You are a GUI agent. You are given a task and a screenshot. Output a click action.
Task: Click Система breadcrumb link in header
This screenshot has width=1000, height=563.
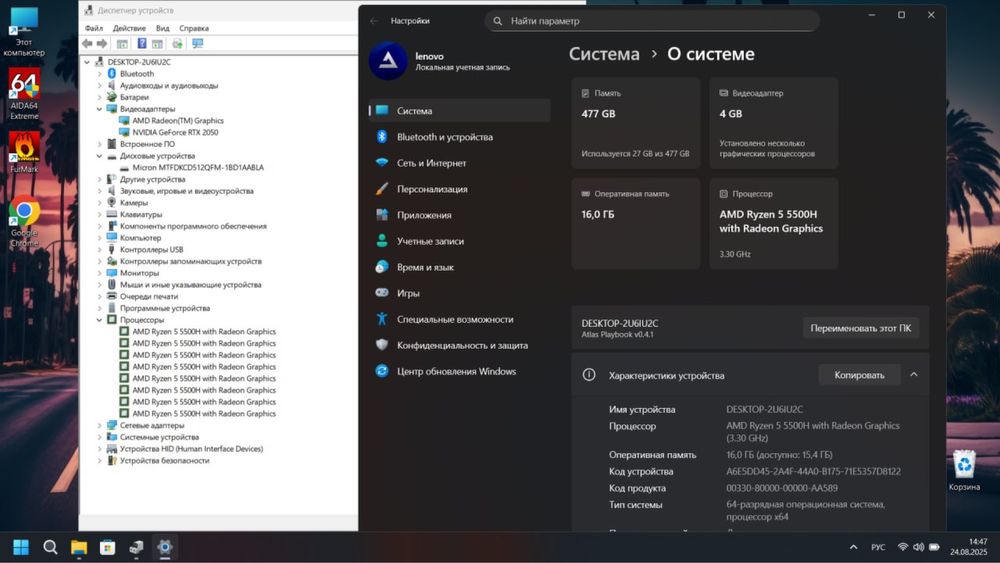[x=604, y=54]
